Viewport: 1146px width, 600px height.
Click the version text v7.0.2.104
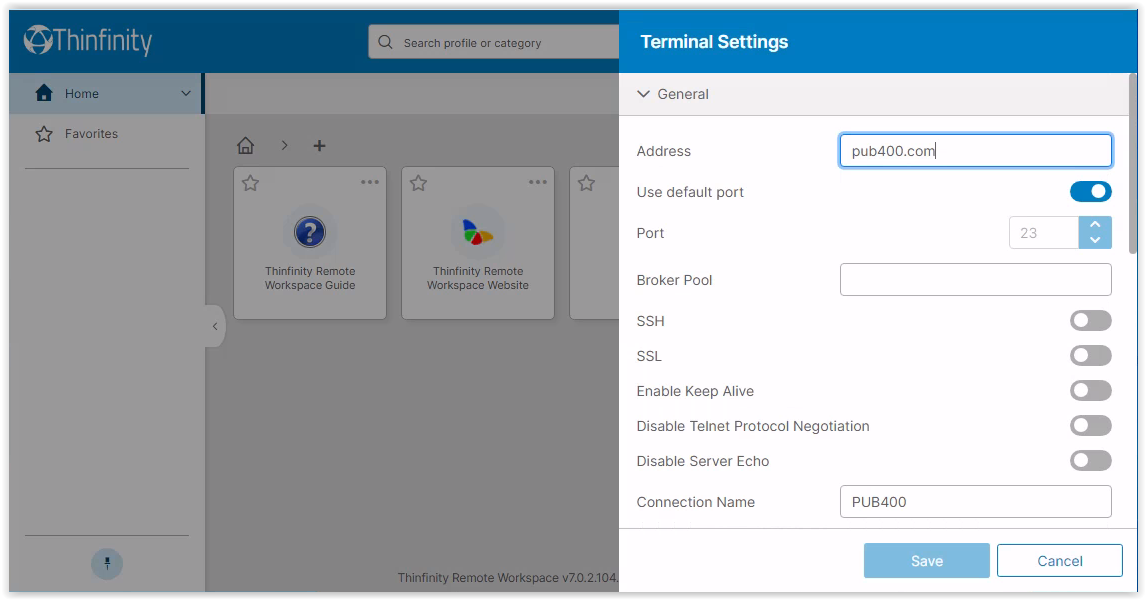590,577
